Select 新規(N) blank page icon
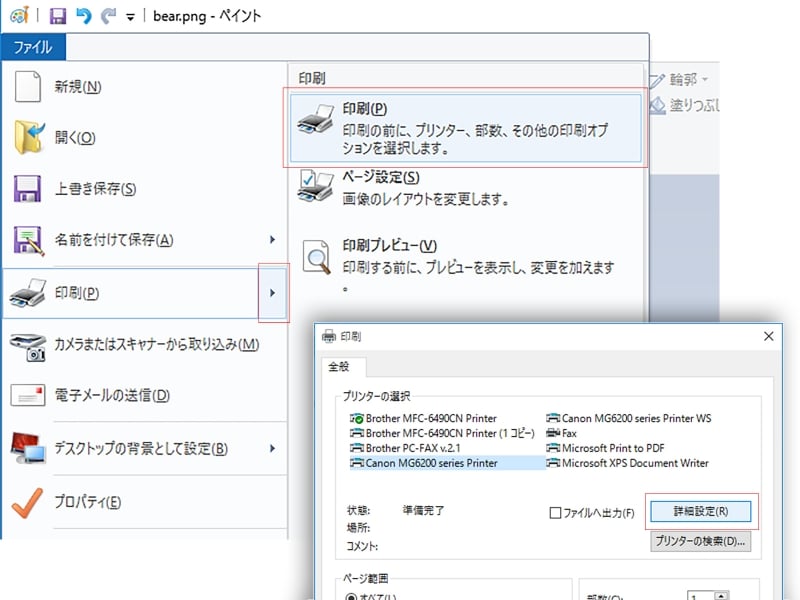Screen dimensions: 800x600 pos(28,87)
